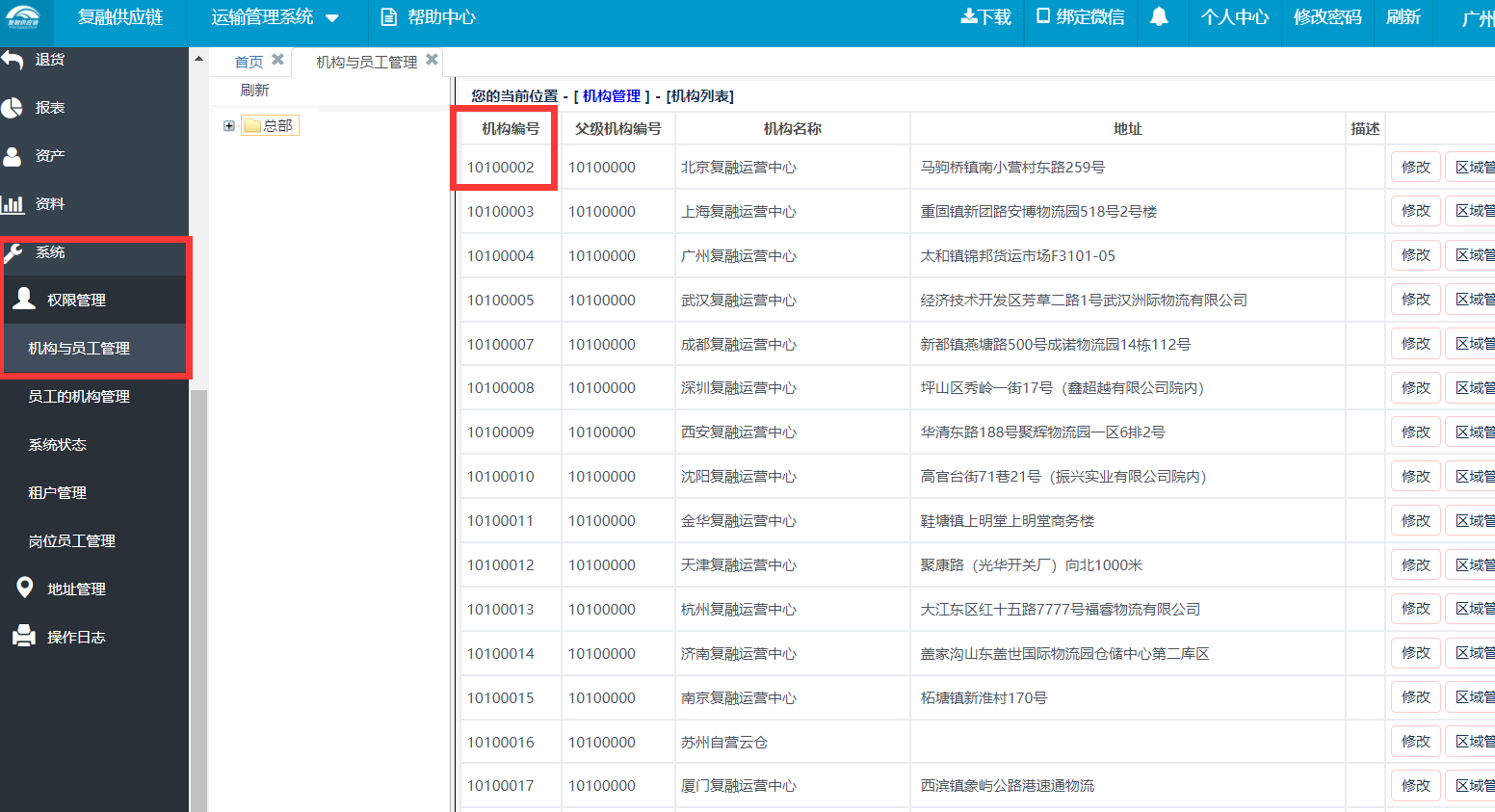Switch to the 首页 tab
The height and width of the screenshot is (812, 1495).
[x=249, y=62]
